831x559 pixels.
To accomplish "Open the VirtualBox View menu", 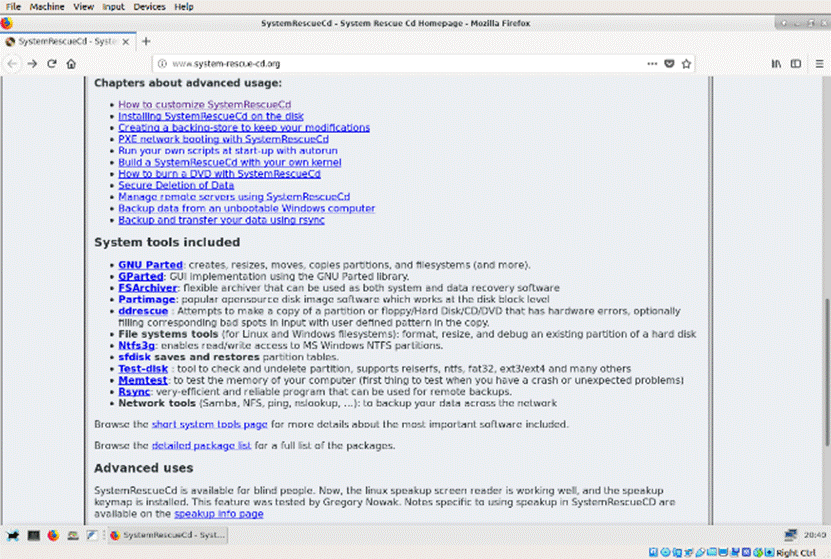I will coord(83,7).
